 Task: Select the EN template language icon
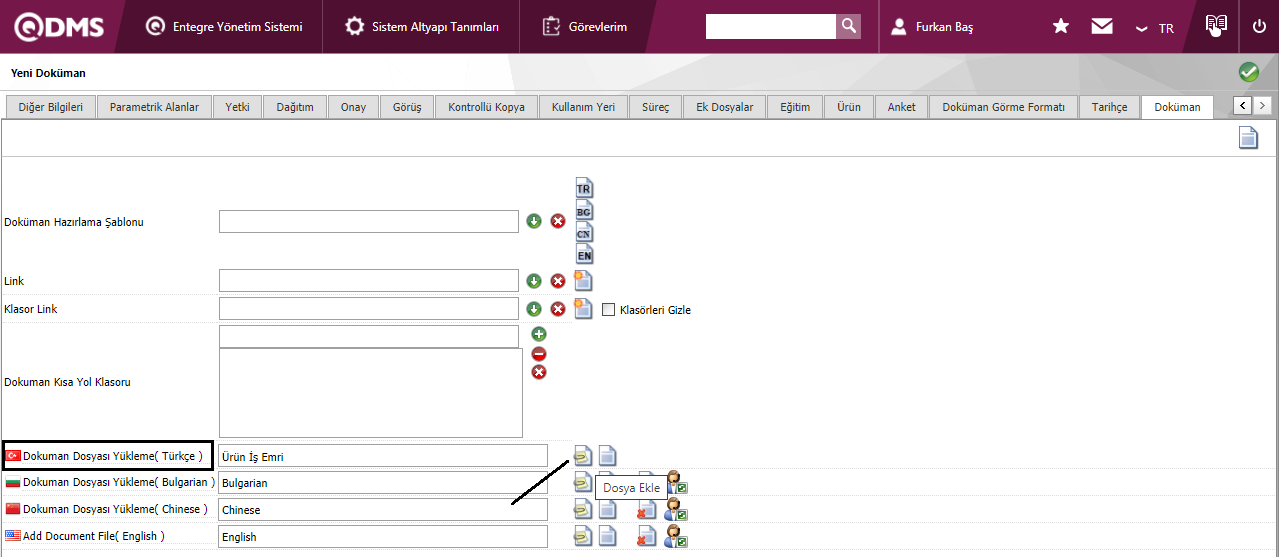[584, 254]
